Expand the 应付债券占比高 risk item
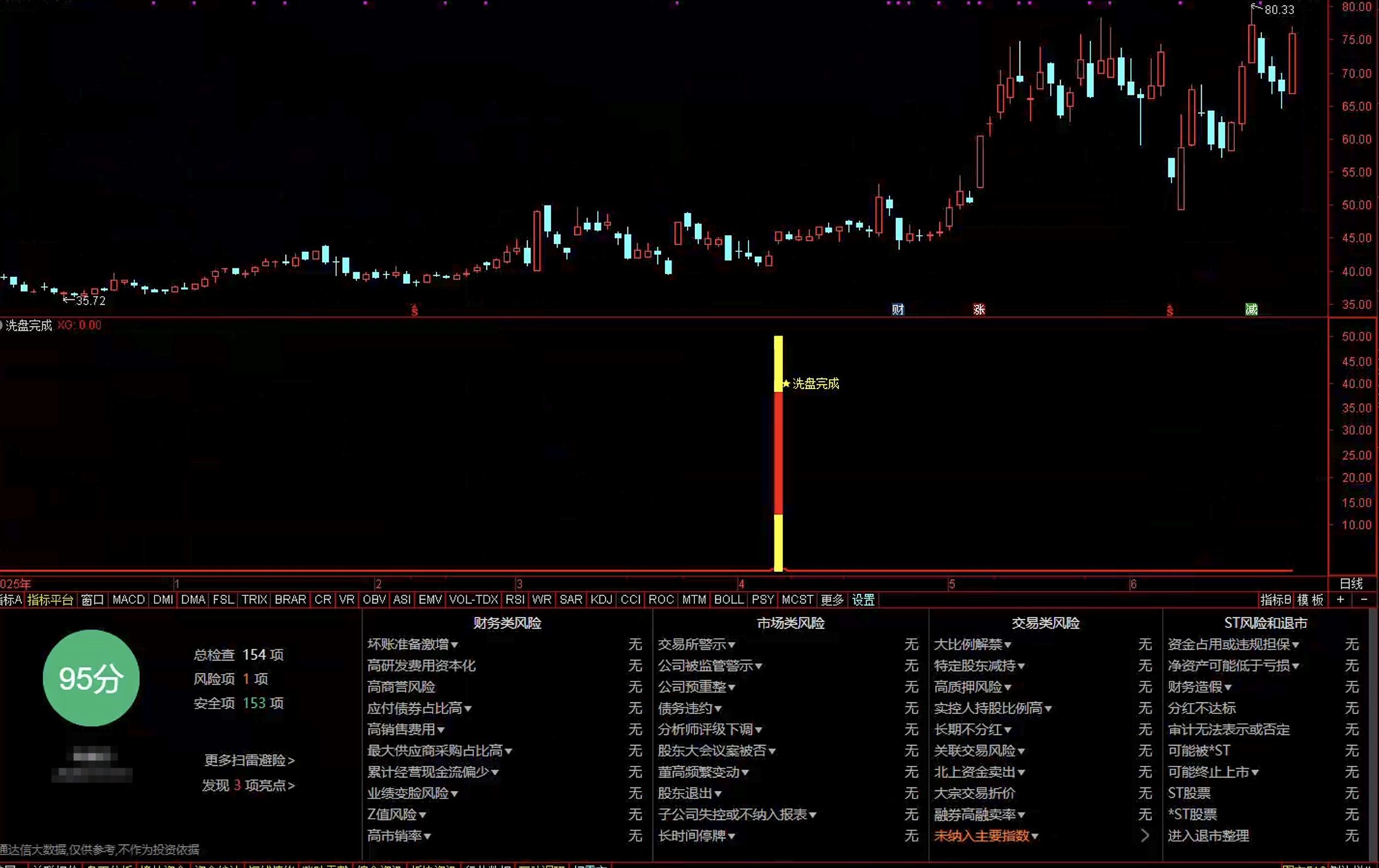Image resolution: width=1379 pixels, height=868 pixels. tap(419, 708)
